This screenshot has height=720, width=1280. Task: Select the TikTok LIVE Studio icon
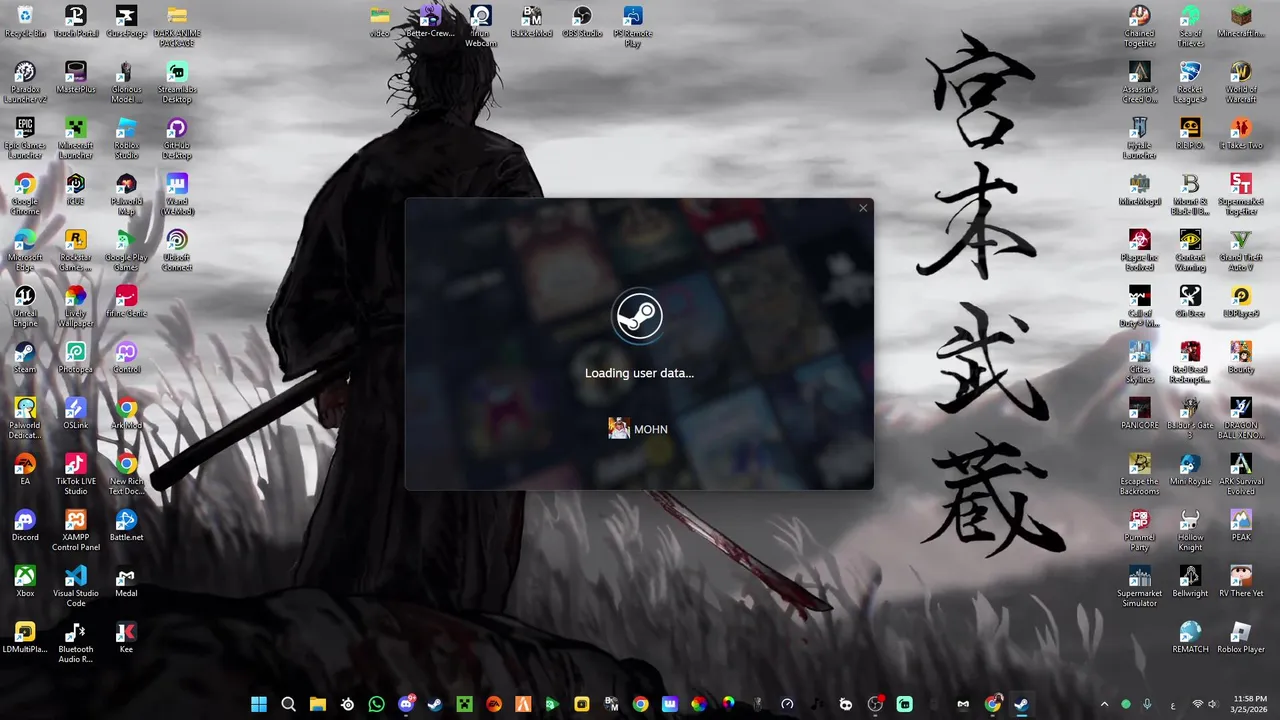75,475
